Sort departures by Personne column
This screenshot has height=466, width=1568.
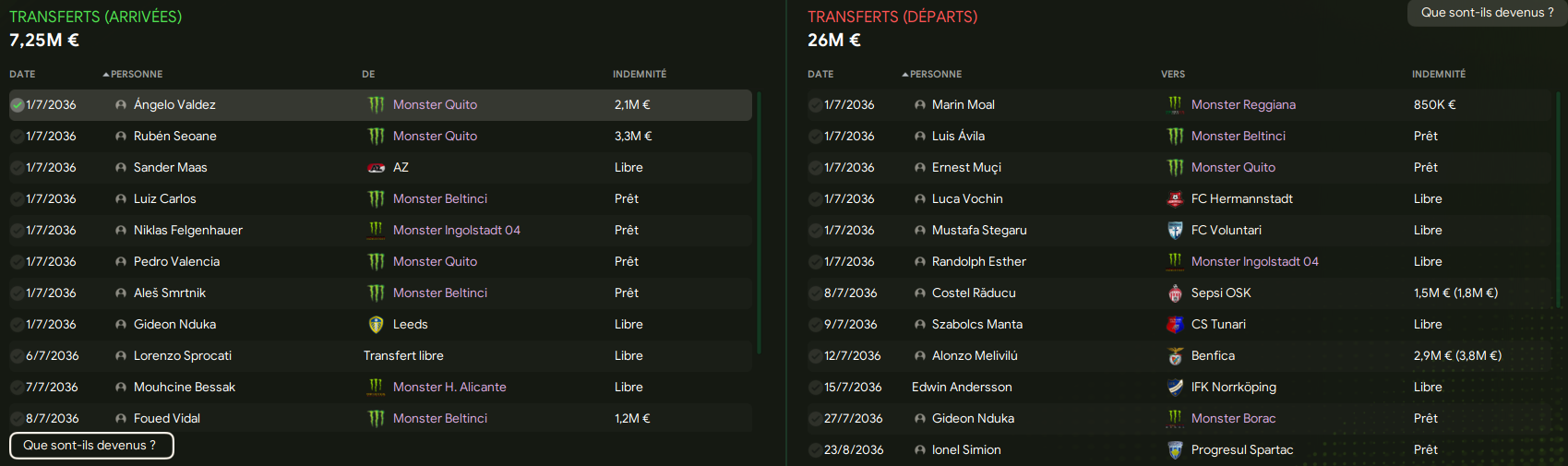click(932, 74)
